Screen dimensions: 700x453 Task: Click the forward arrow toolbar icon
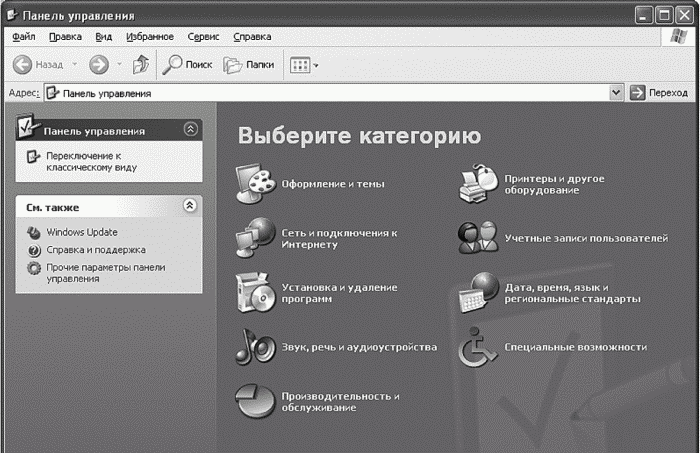[99, 65]
